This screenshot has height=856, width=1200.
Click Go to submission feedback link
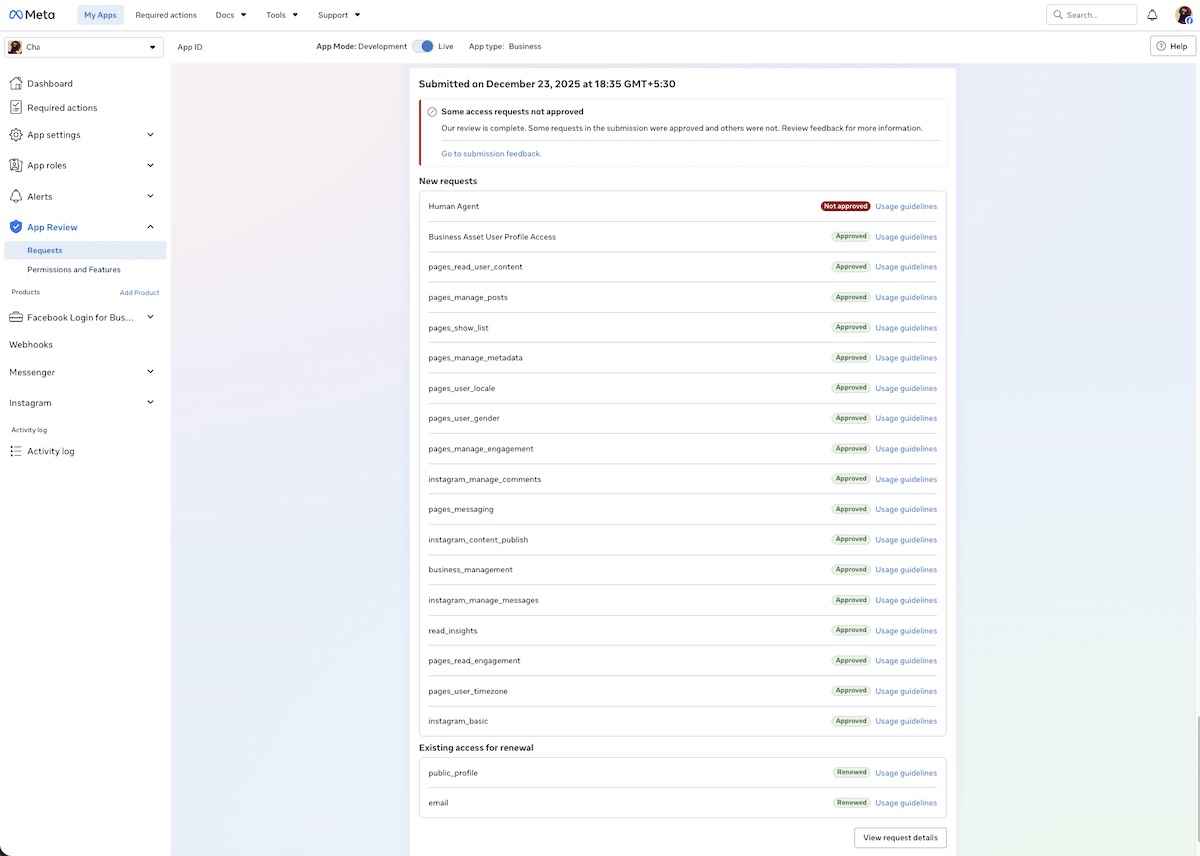pos(491,154)
